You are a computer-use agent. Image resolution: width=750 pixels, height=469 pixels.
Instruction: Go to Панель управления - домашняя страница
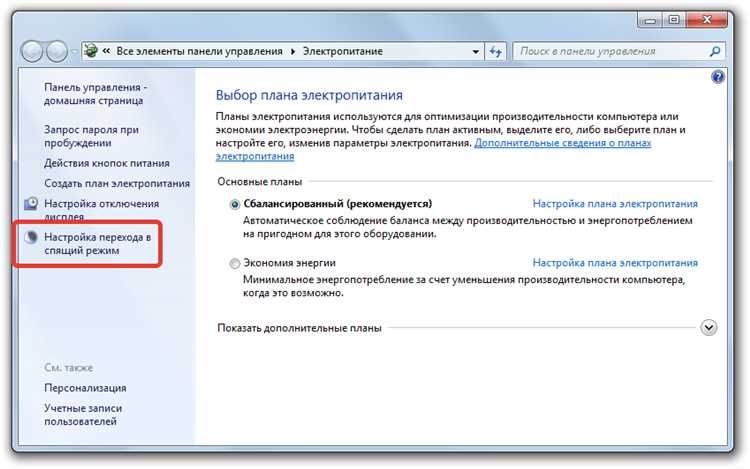point(96,94)
